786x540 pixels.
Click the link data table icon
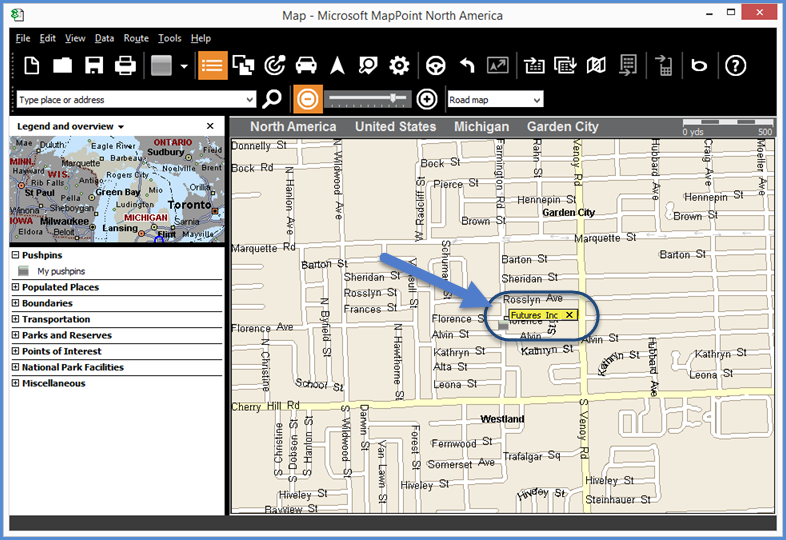pos(565,66)
